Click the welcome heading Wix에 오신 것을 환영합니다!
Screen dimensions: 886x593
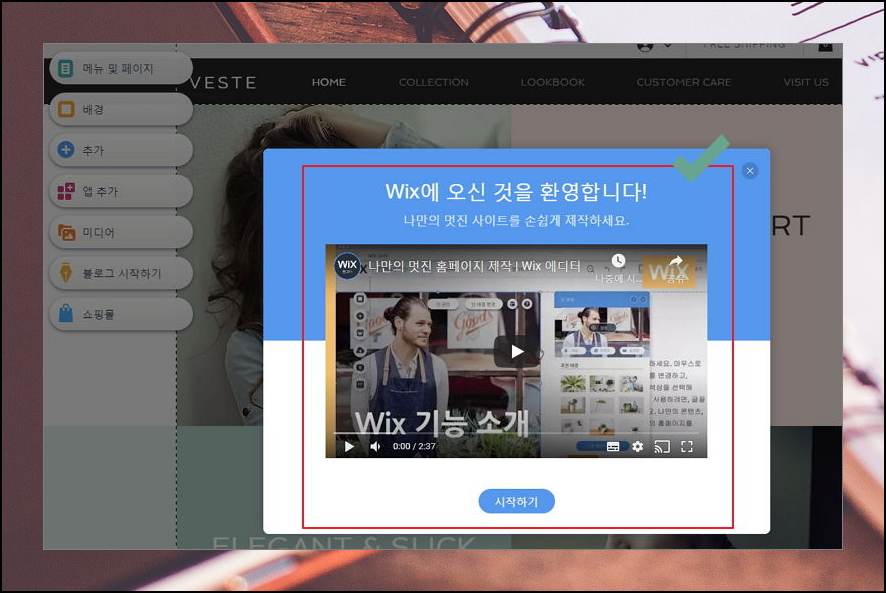pyautogui.click(x=516, y=192)
